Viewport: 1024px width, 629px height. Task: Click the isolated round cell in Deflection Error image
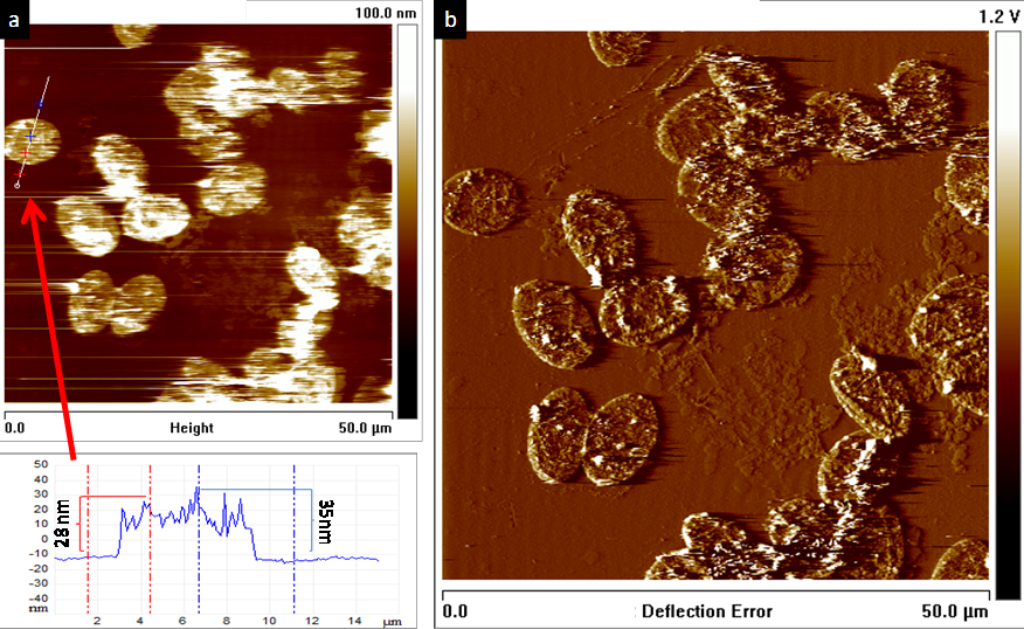(483, 202)
